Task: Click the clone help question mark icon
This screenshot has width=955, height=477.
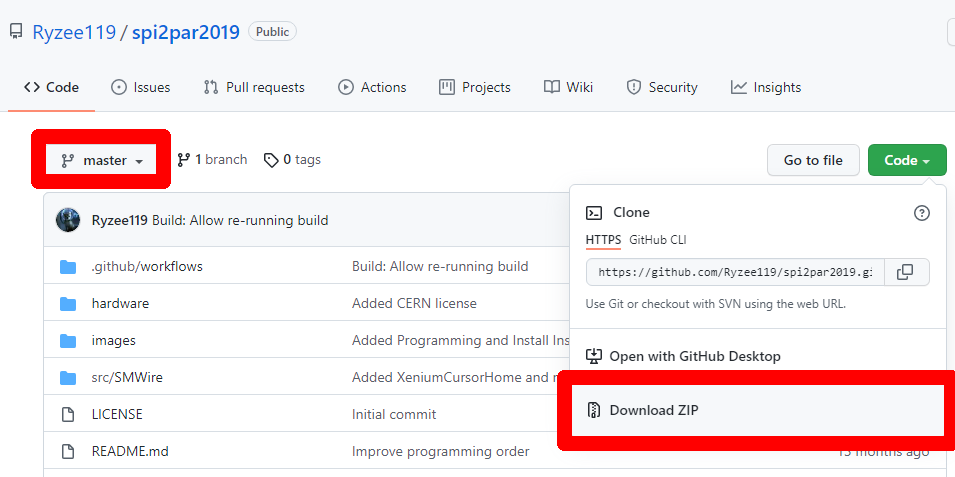Action: [922, 213]
